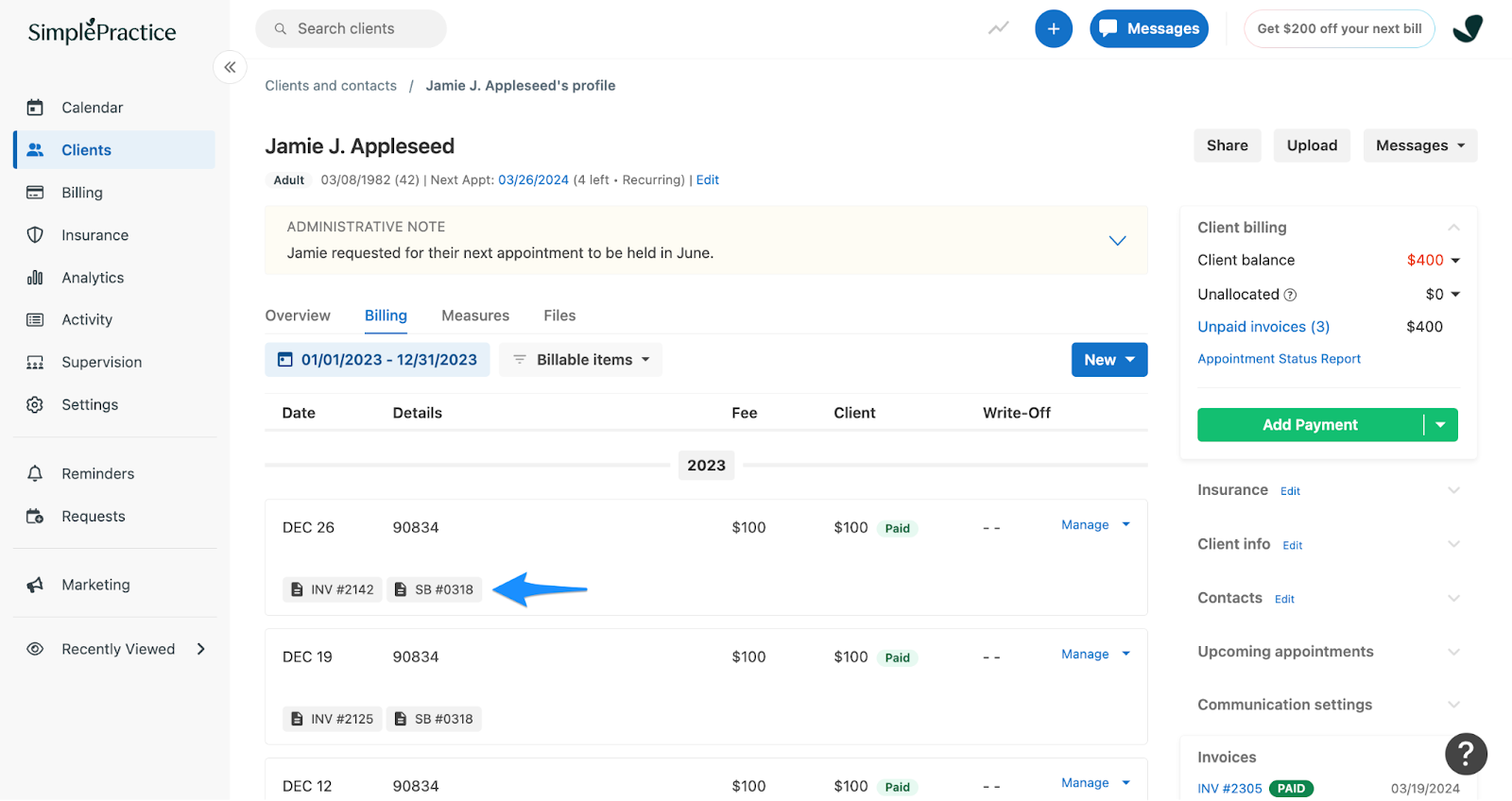
Task: Click the Add Payment button
Action: [x=1310, y=425]
